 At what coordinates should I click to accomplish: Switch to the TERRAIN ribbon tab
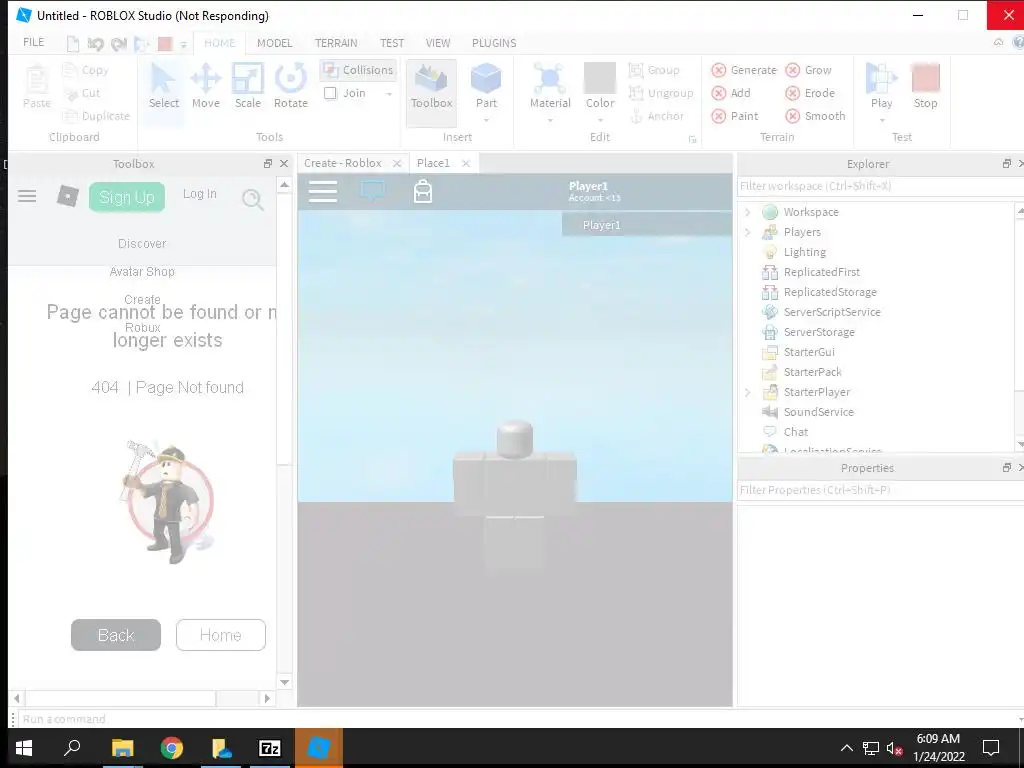336,43
